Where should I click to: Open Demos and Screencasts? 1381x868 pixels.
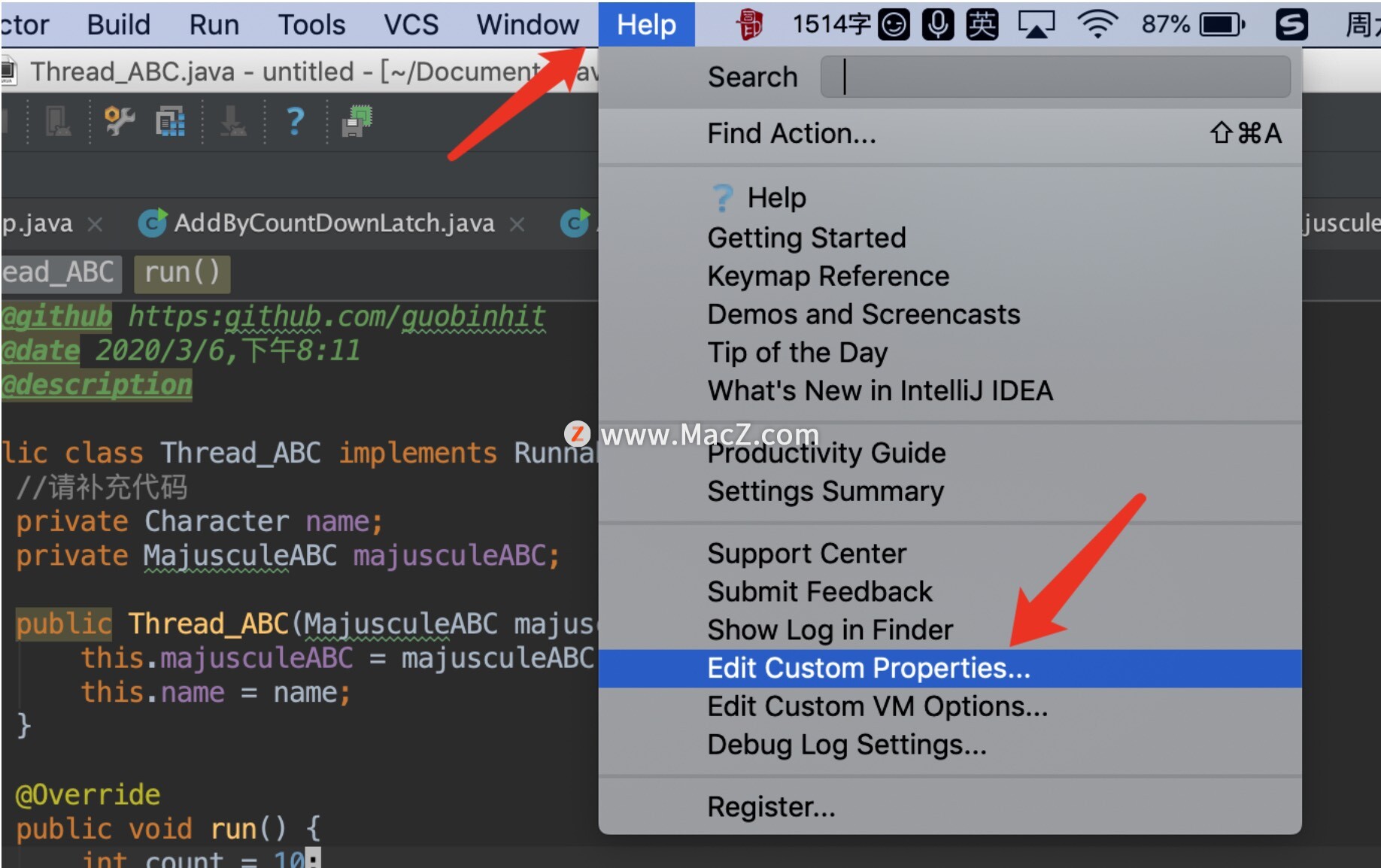tap(950, 314)
